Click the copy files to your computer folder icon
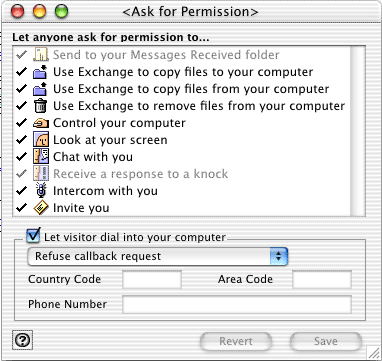 (x=40, y=72)
